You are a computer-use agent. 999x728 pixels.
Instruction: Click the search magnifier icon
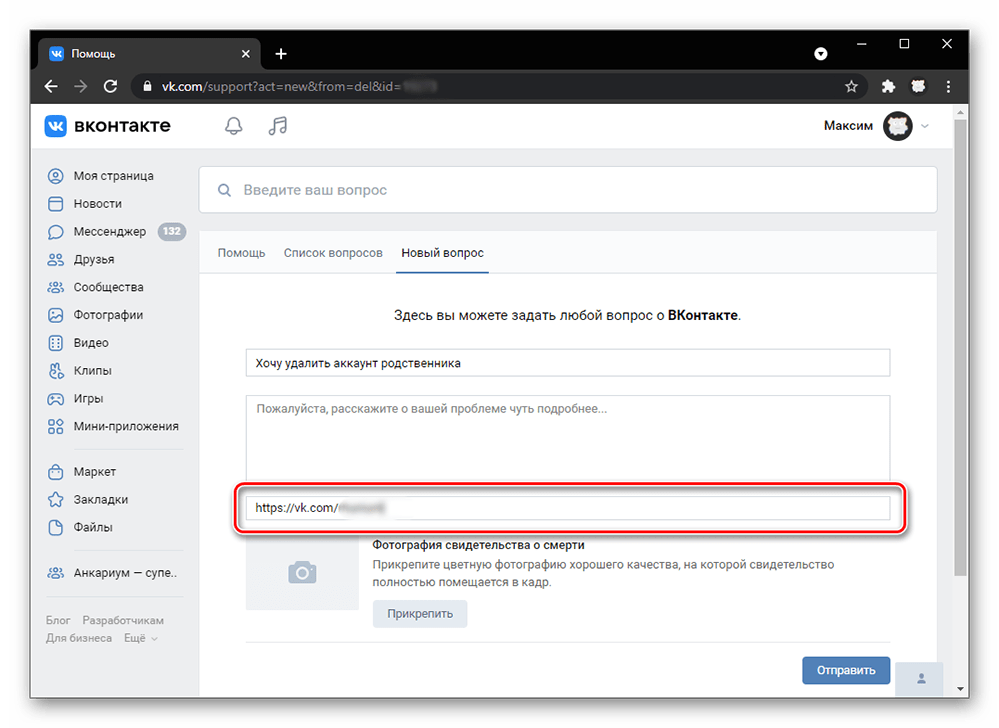tap(224, 190)
